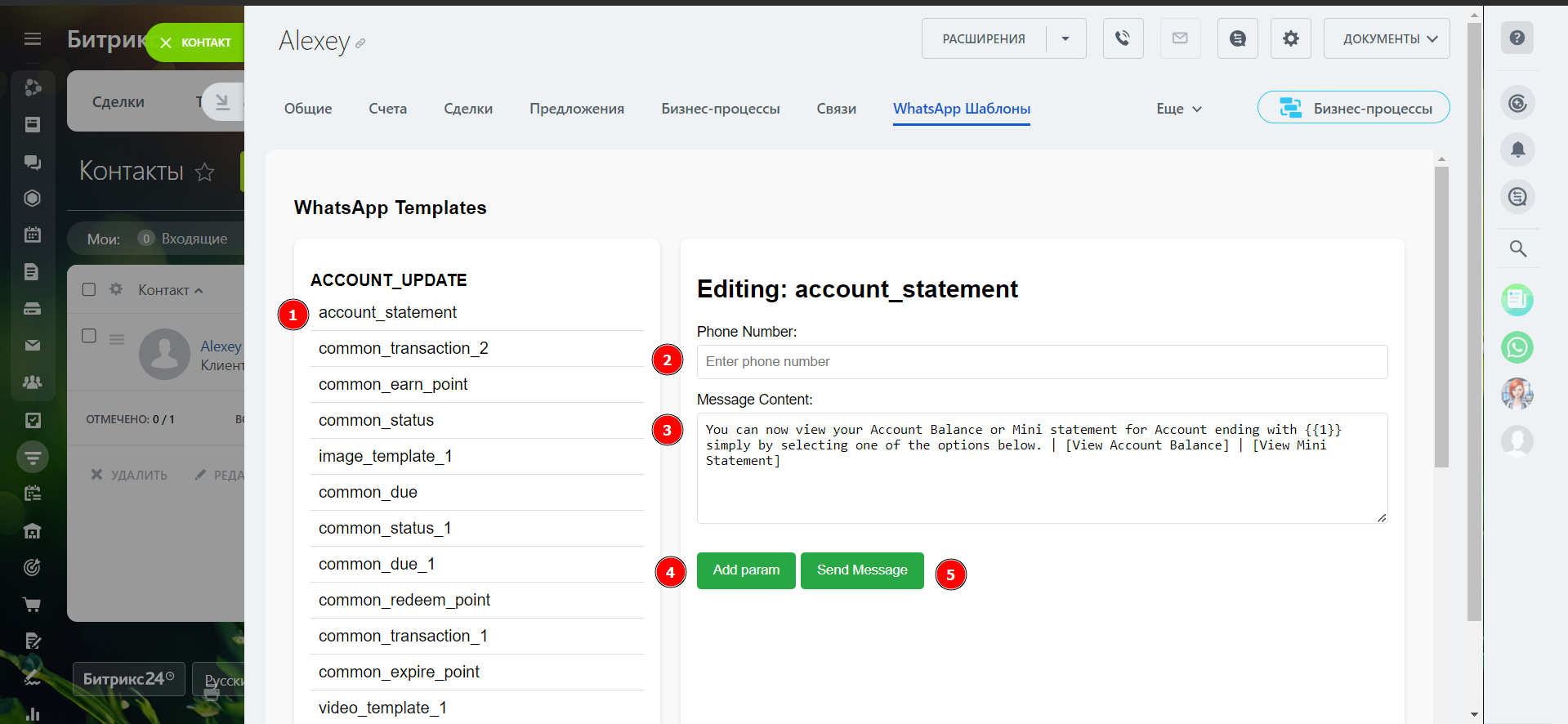Open the settings gear icon in header
This screenshot has width=1568, height=724.
pos(1290,38)
